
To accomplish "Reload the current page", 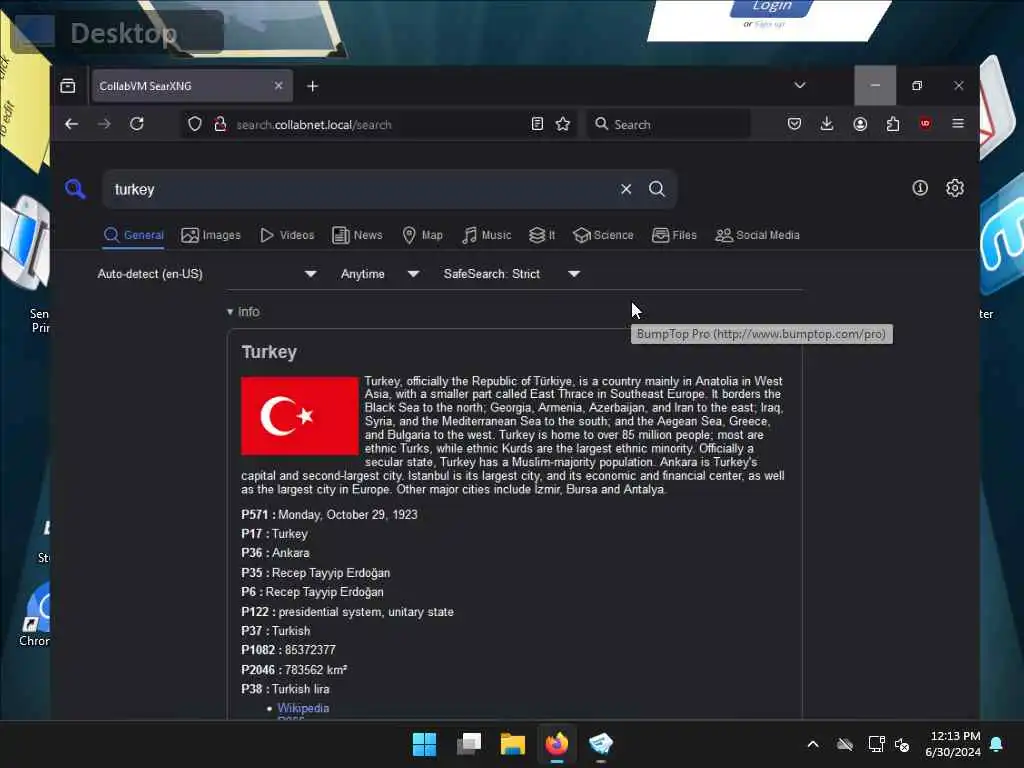I will [x=136, y=124].
